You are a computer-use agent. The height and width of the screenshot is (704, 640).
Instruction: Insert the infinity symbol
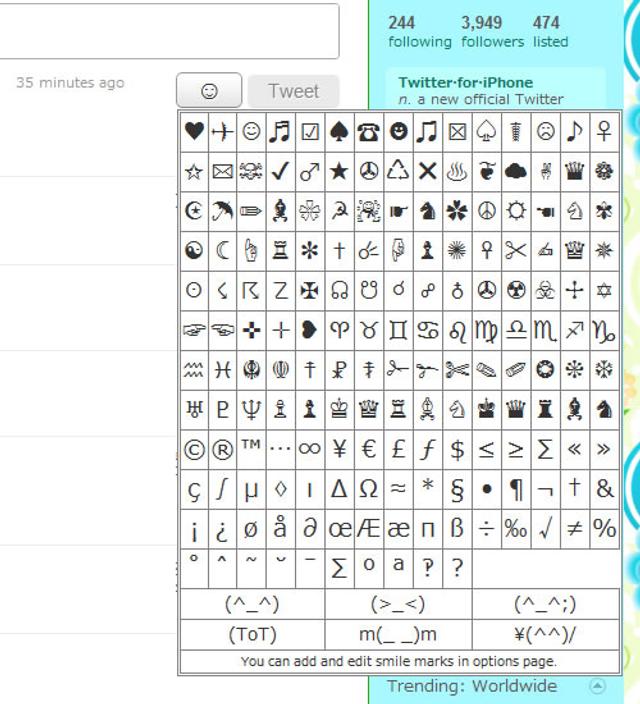point(310,449)
